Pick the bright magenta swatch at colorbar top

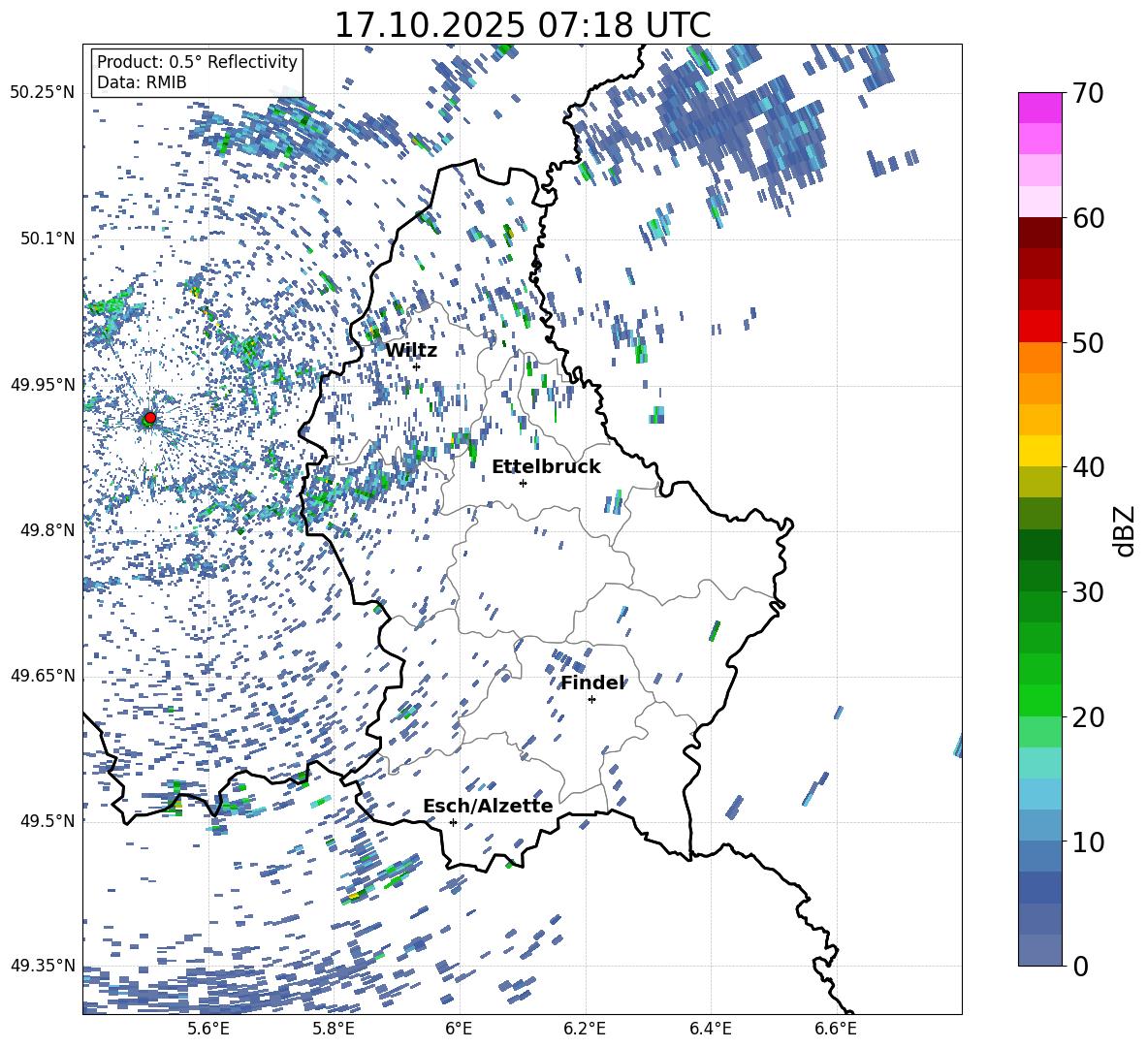[x=1039, y=108]
